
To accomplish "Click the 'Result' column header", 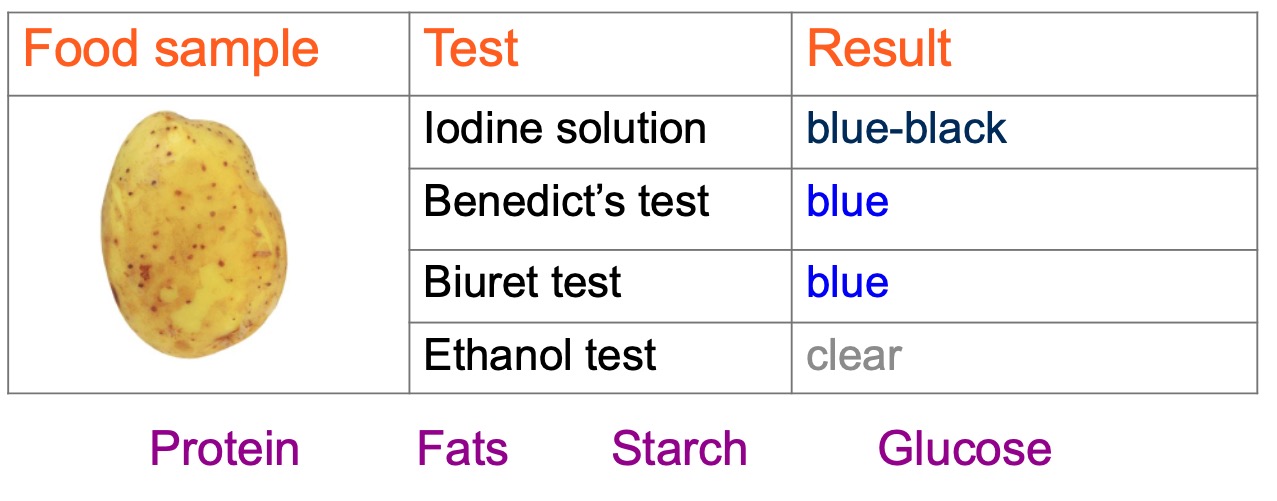I will pyautogui.click(x=879, y=49).
